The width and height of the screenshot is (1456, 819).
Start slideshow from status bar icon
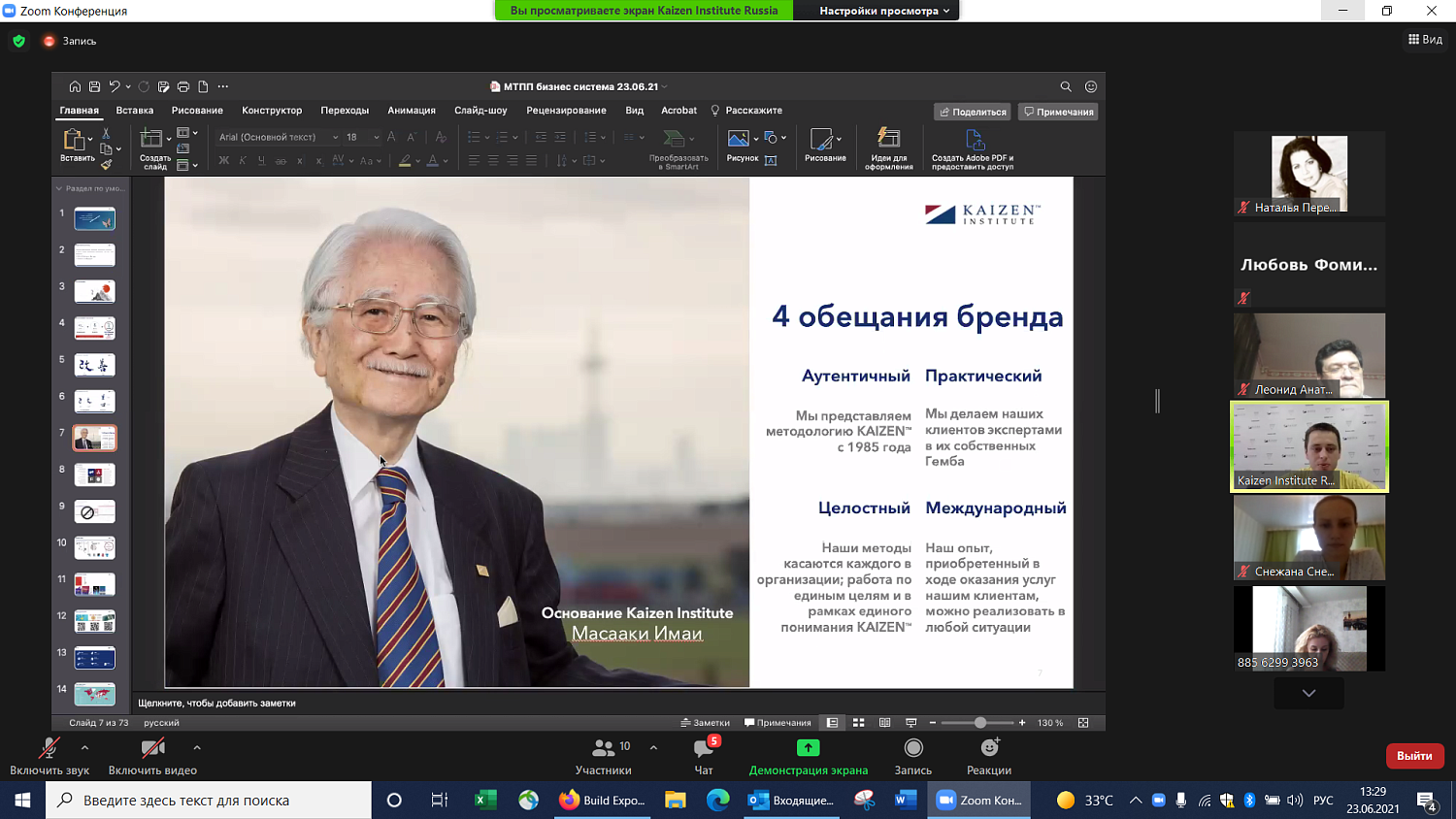pos(910,723)
